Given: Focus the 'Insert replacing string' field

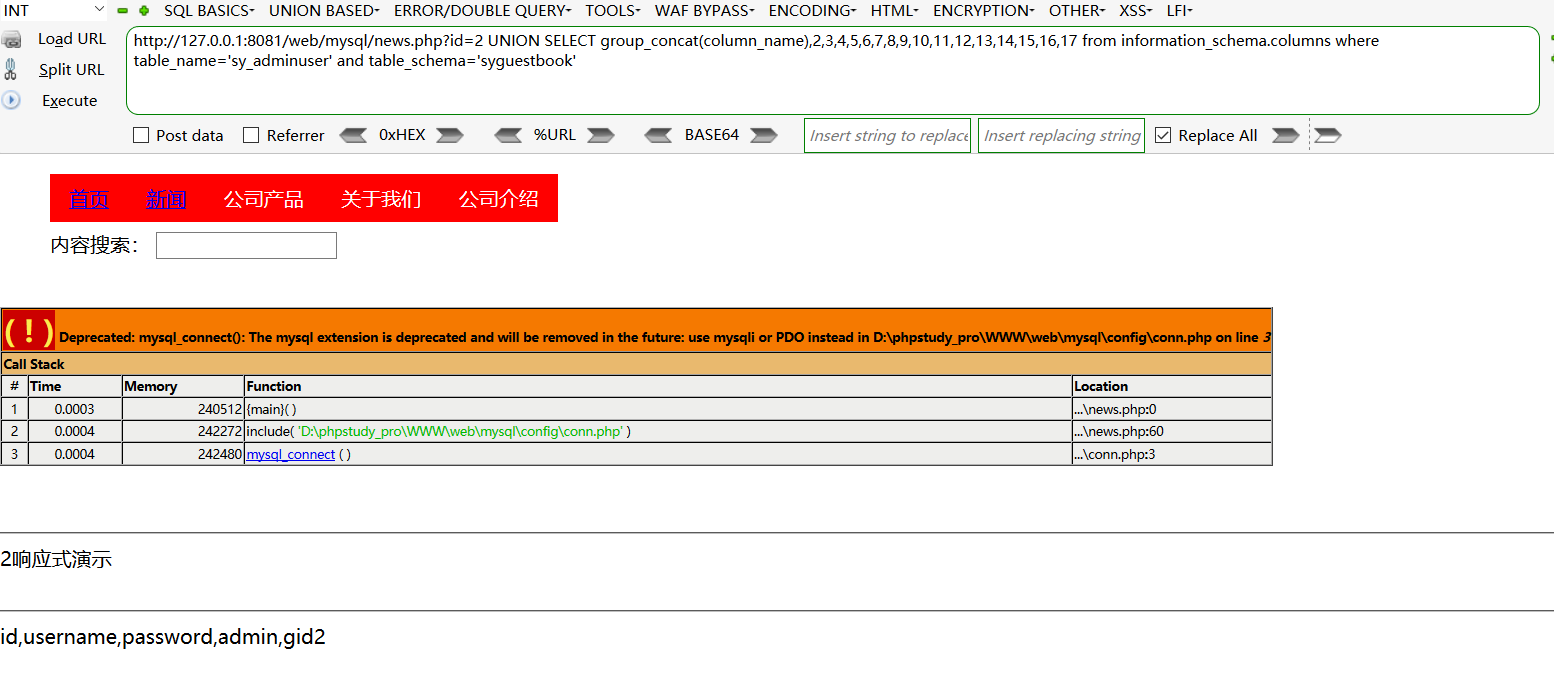Looking at the screenshot, I should click(1061, 135).
